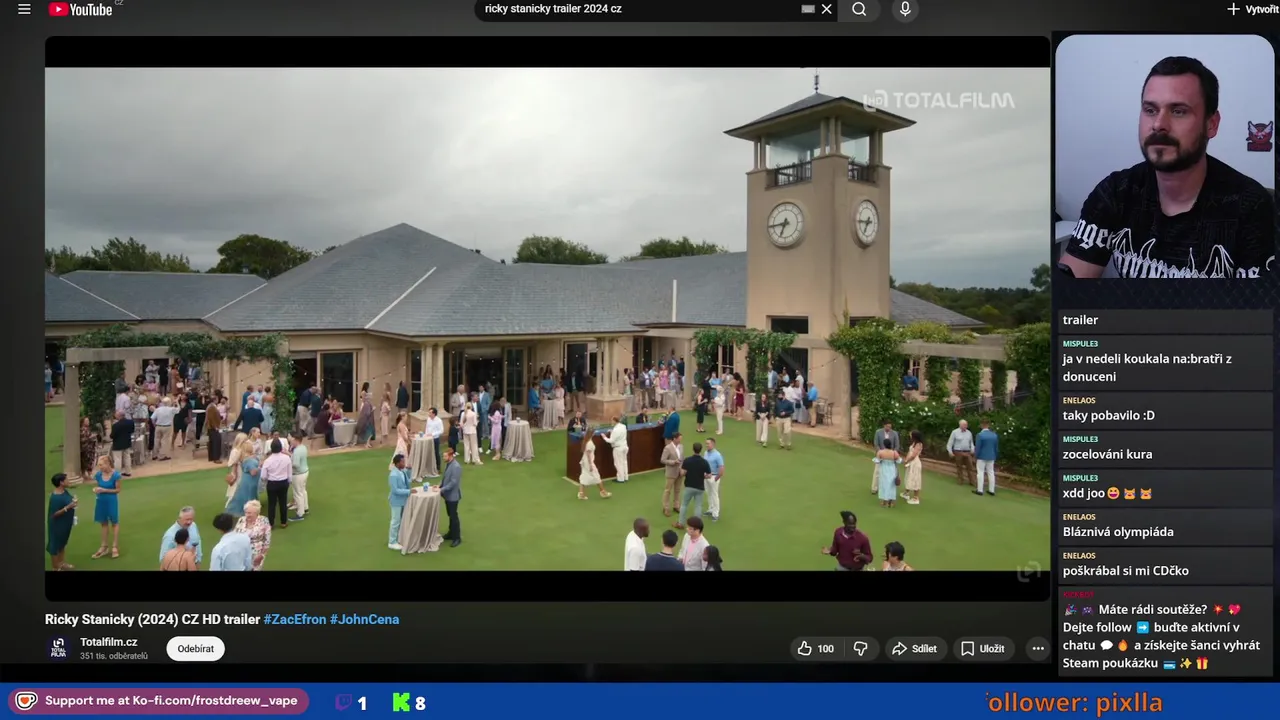
Task: Clear the search query with X
Action: point(827,9)
